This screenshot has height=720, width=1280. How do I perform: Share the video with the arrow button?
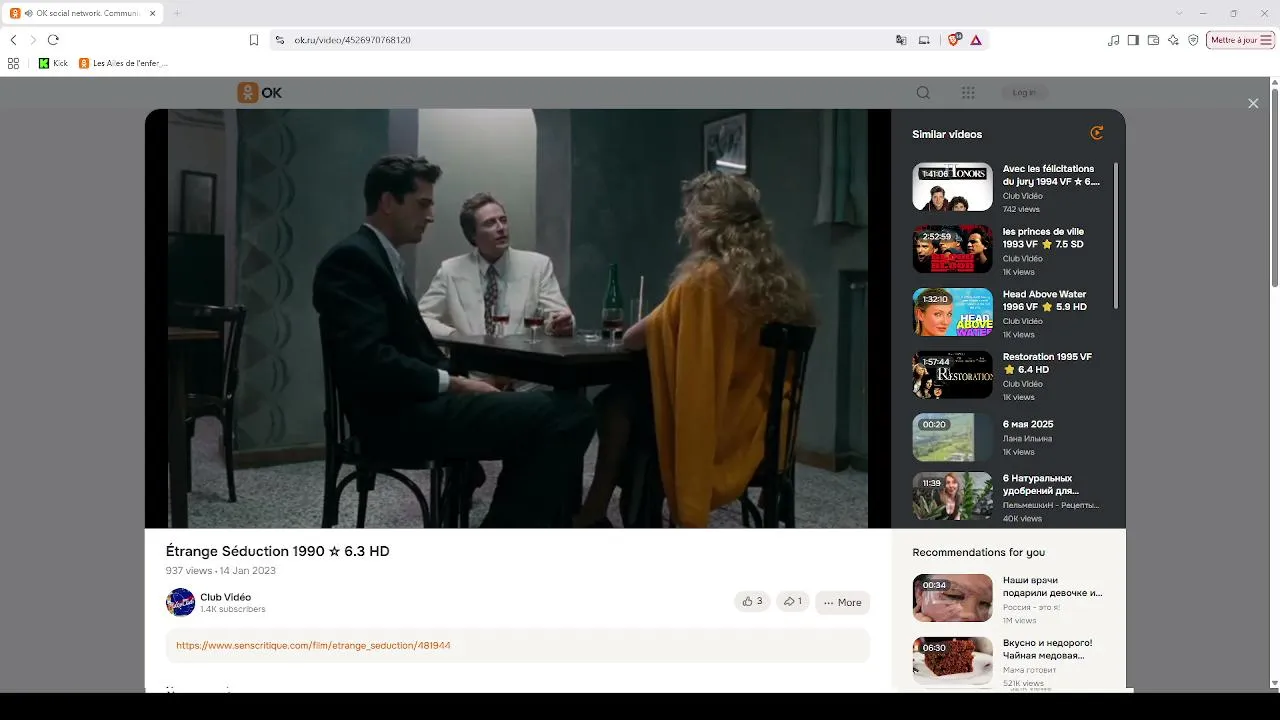coord(793,602)
